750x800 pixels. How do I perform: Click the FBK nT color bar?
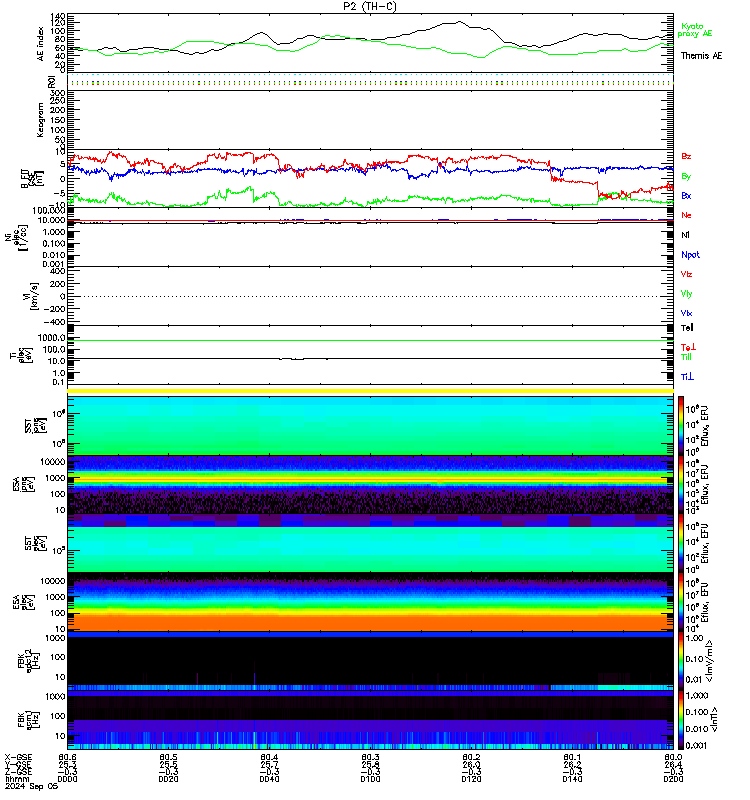click(x=681, y=719)
